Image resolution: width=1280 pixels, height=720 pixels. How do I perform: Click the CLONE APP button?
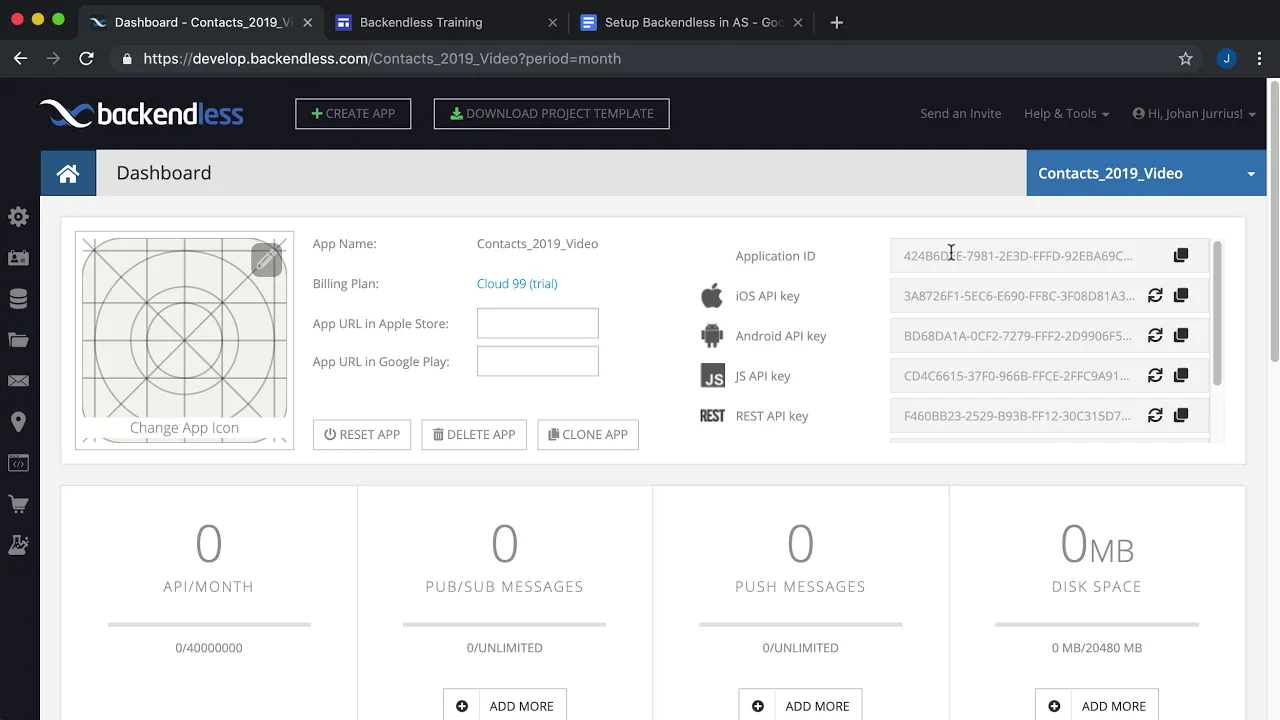click(x=588, y=434)
